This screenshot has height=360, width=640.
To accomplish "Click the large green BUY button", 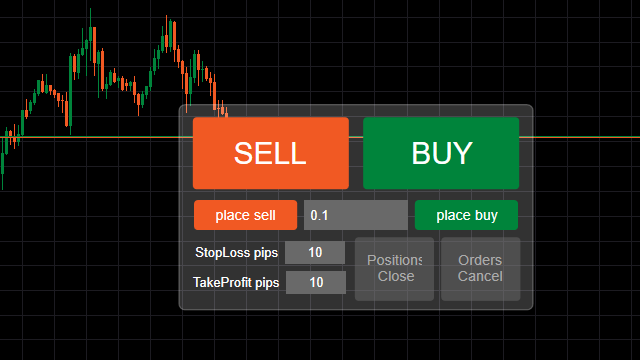I will pyautogui.click(x=441, y=153).
